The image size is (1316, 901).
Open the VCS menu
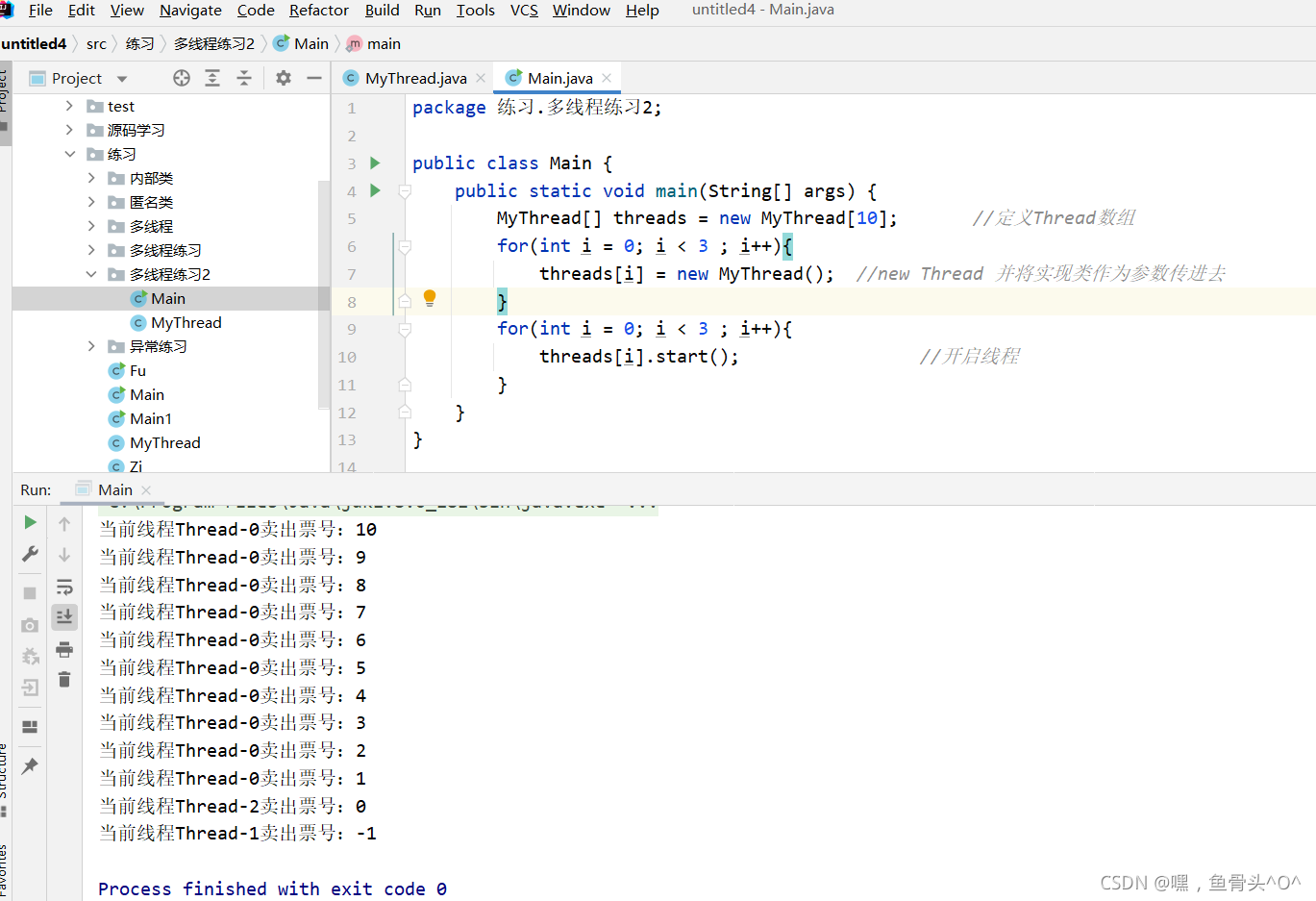524,11
